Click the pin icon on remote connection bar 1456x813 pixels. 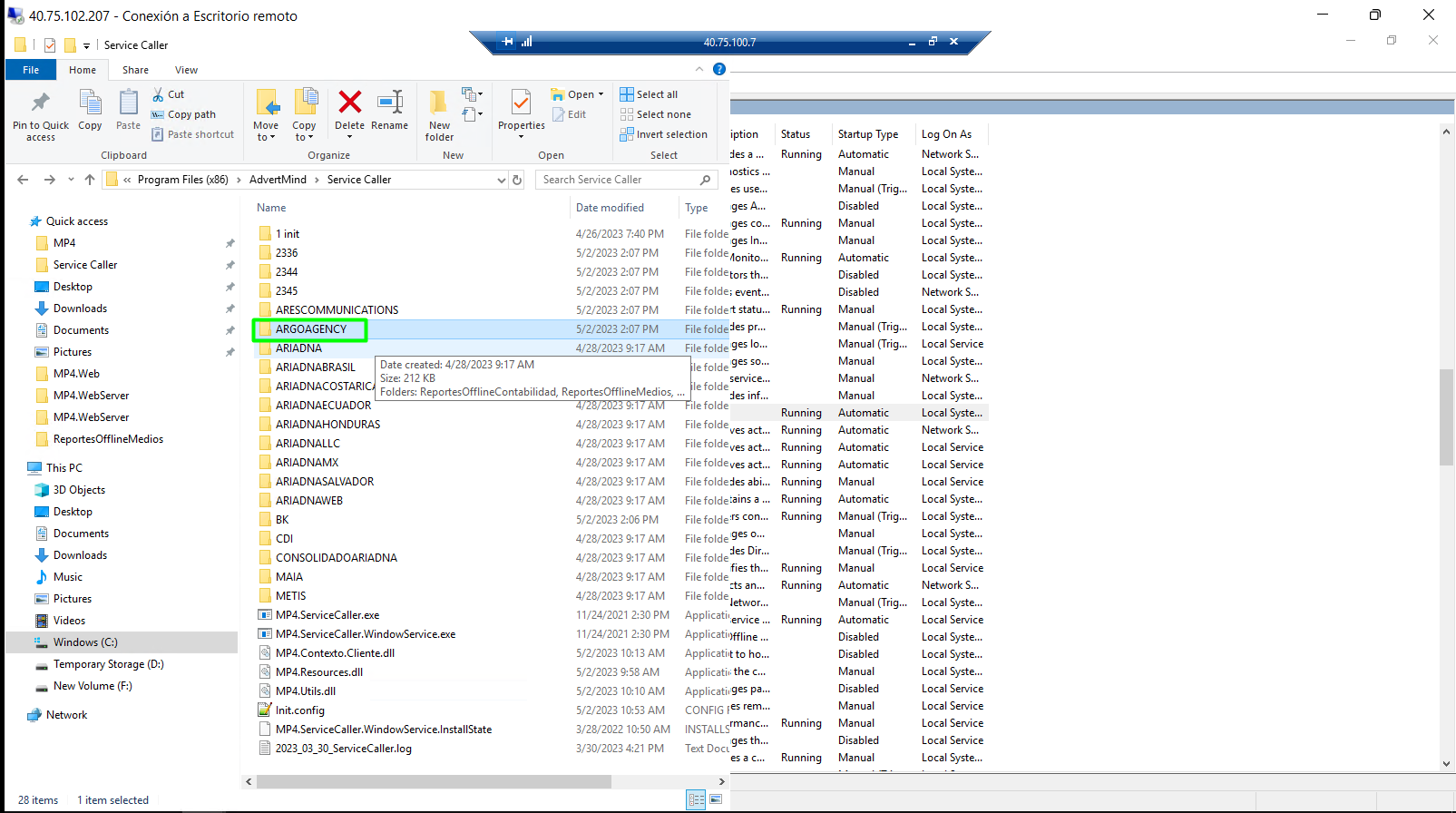coord(508,42)
